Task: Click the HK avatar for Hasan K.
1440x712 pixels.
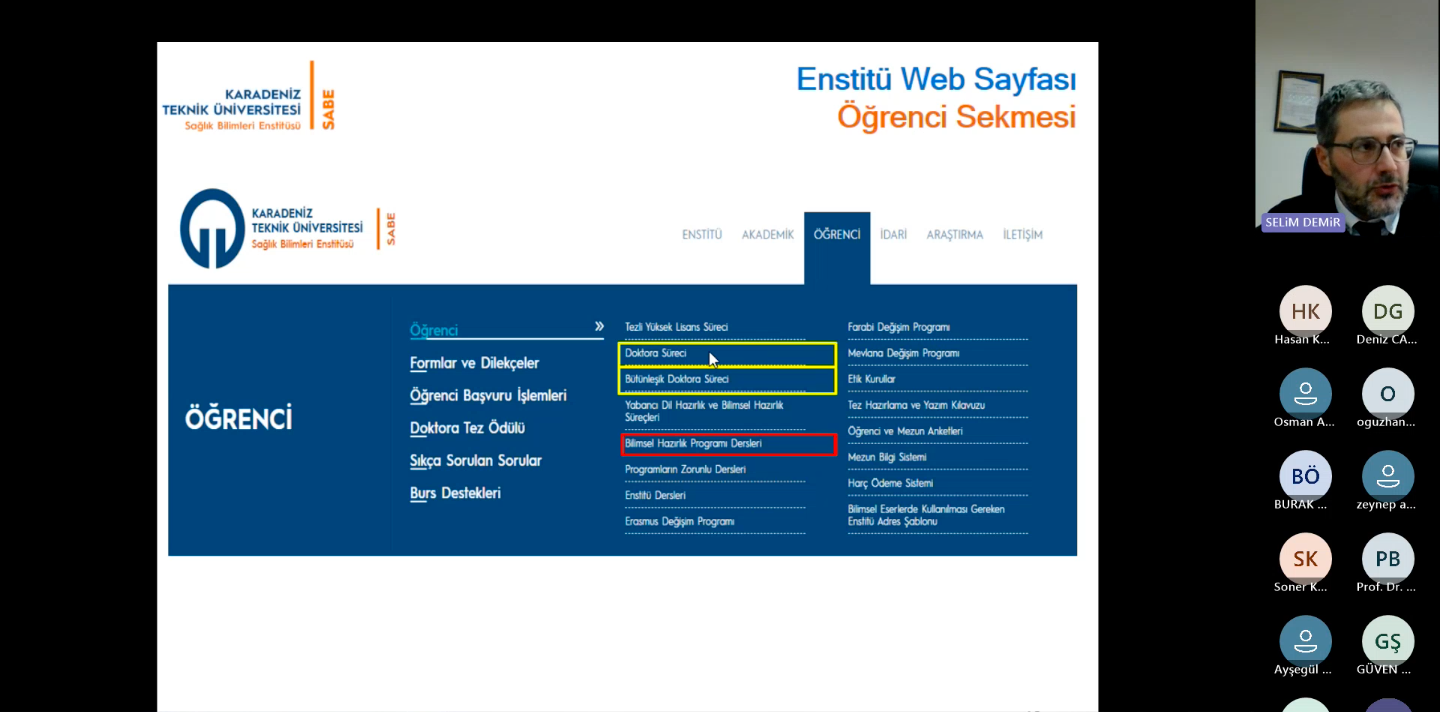Action: [x=1305, y=311]
